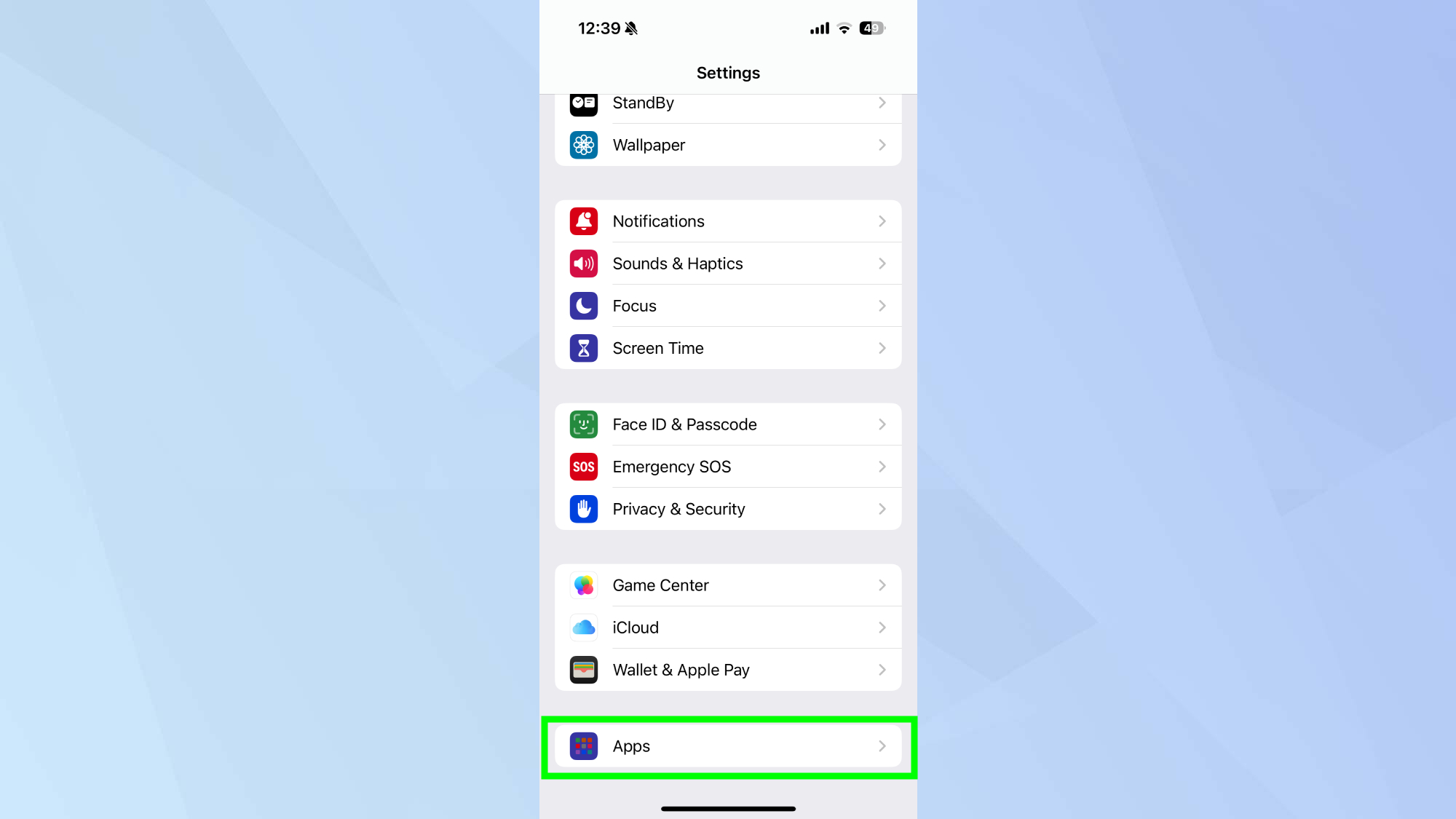Check battery percentage in status bar
The height and width of the screenshot is (819, 1456).
pyautogui.click(x=869, y=27)
